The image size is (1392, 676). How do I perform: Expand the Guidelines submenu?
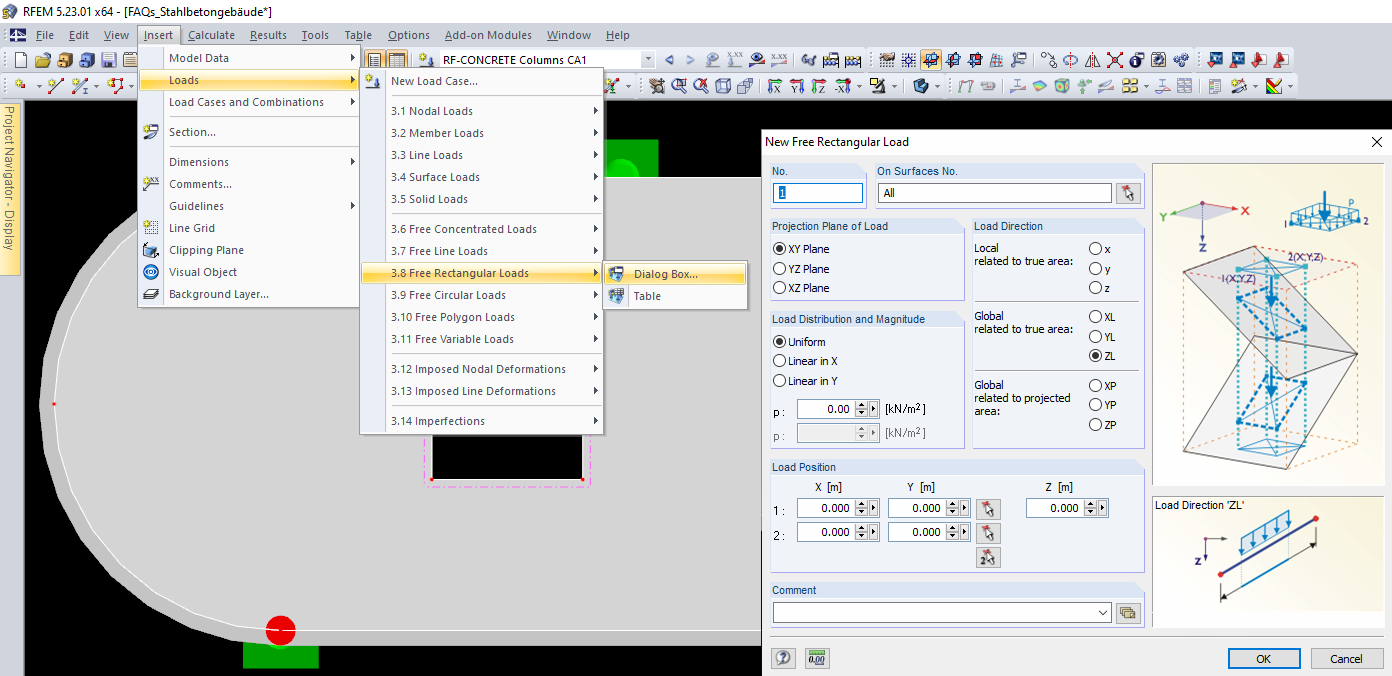pos(249,206)
